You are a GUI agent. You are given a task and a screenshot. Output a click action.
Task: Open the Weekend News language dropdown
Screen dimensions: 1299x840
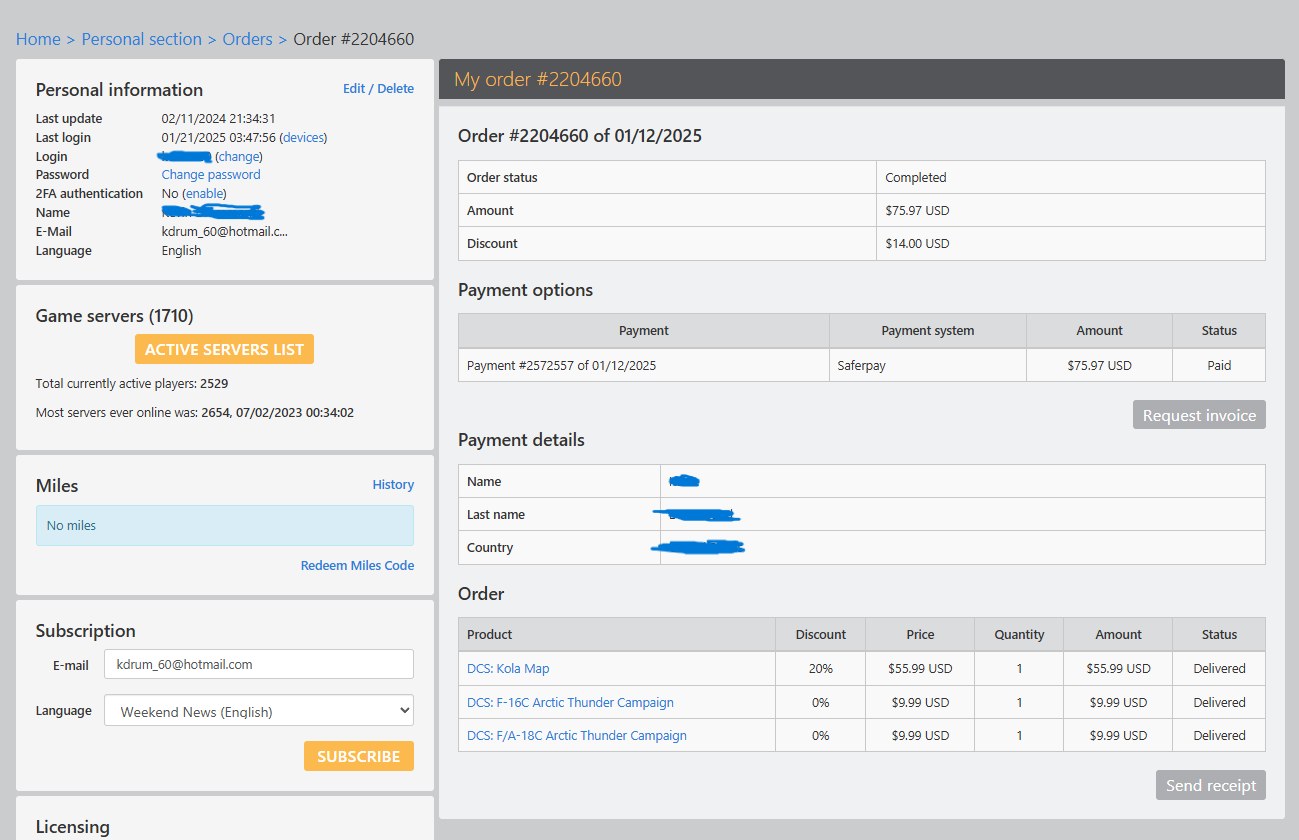[259, 711]
